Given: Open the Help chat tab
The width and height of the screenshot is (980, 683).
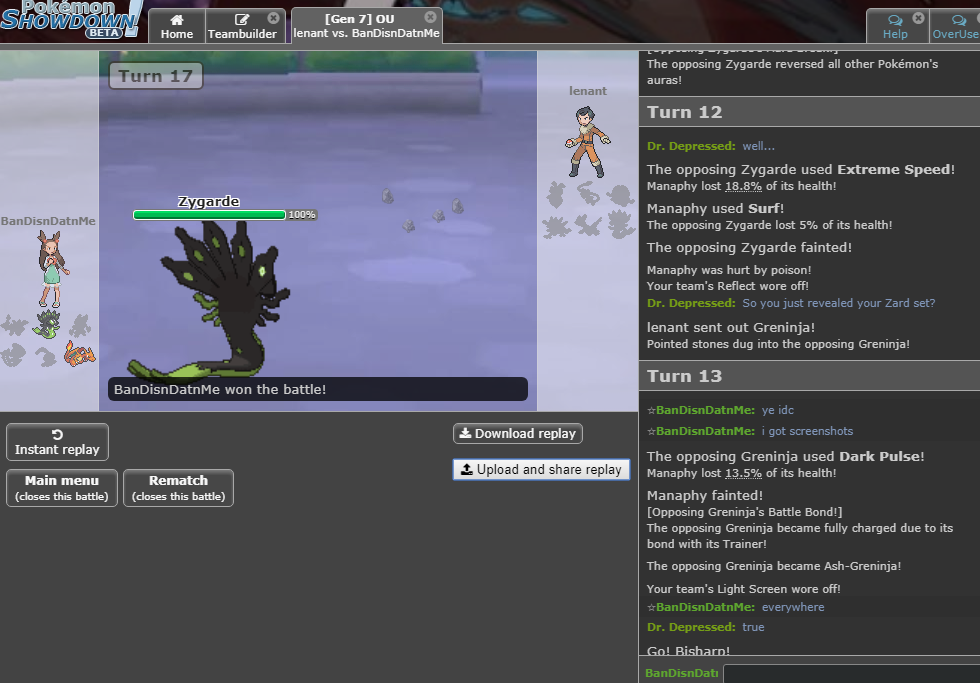Looking at the screenshot, I should [895, 27].
